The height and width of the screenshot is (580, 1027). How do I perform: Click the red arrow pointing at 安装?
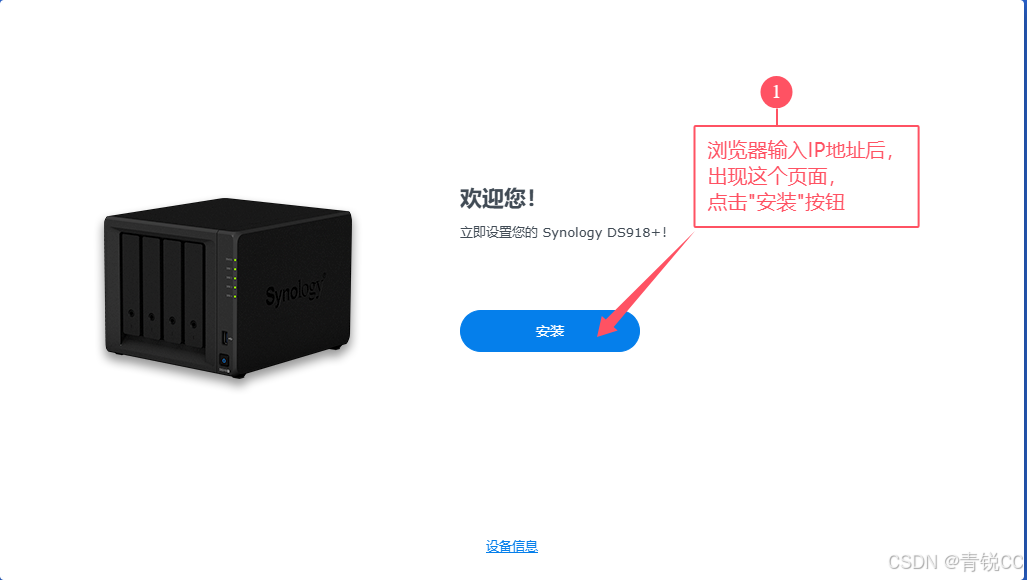(x=644, y=285)
